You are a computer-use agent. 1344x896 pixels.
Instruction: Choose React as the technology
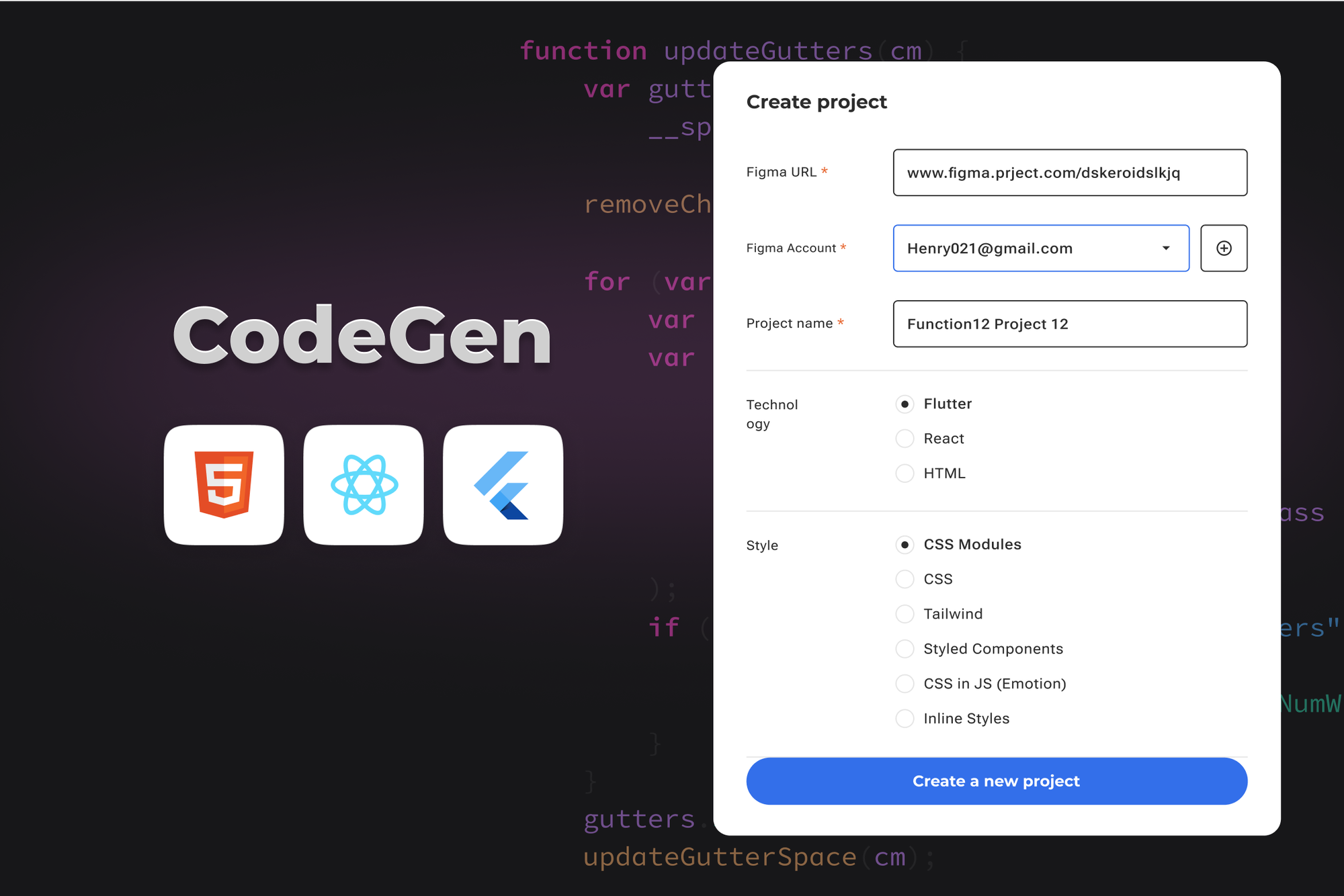[x=905, y=439]
